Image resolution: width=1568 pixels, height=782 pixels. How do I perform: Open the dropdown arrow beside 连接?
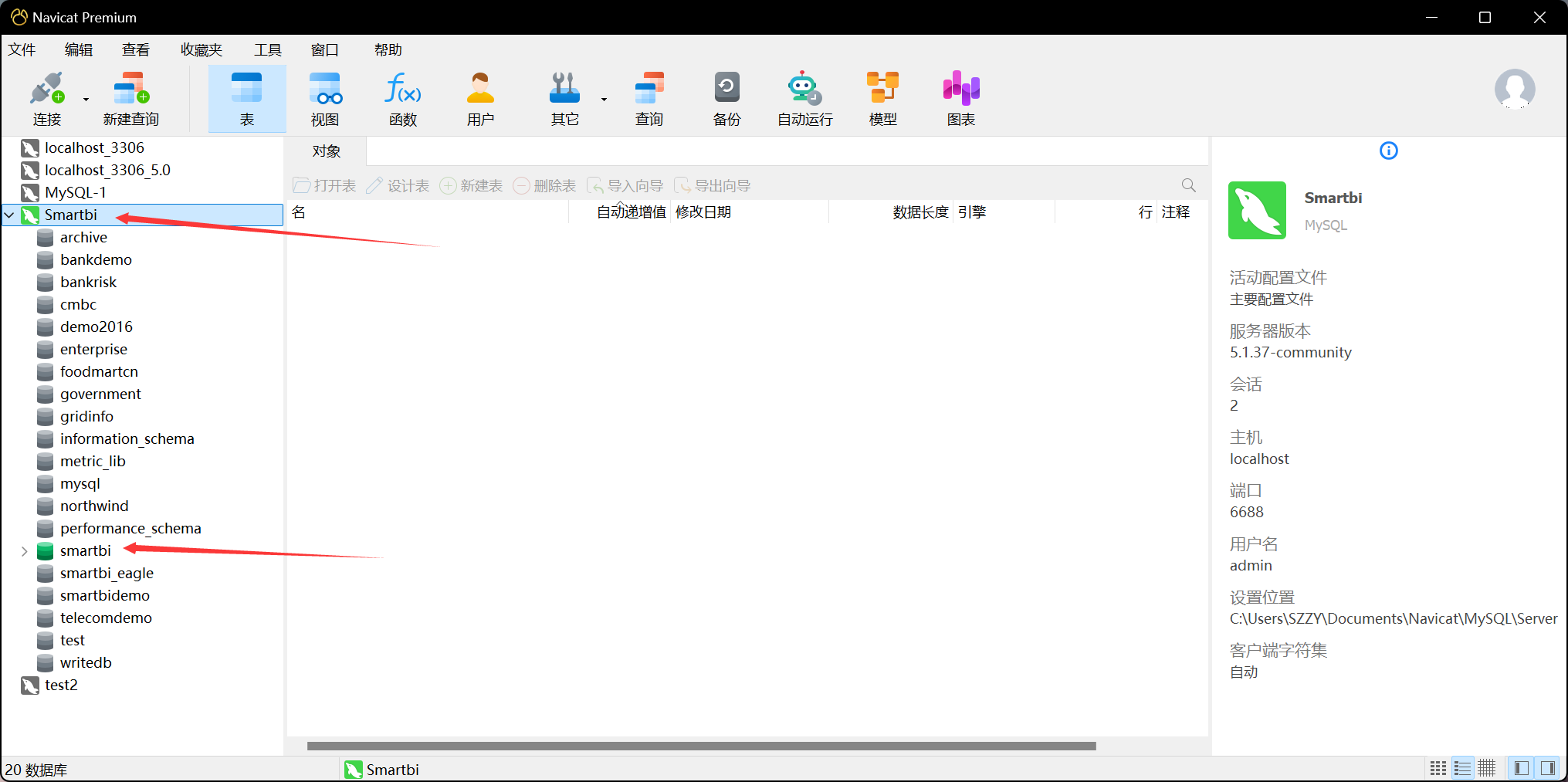[86, 100]
